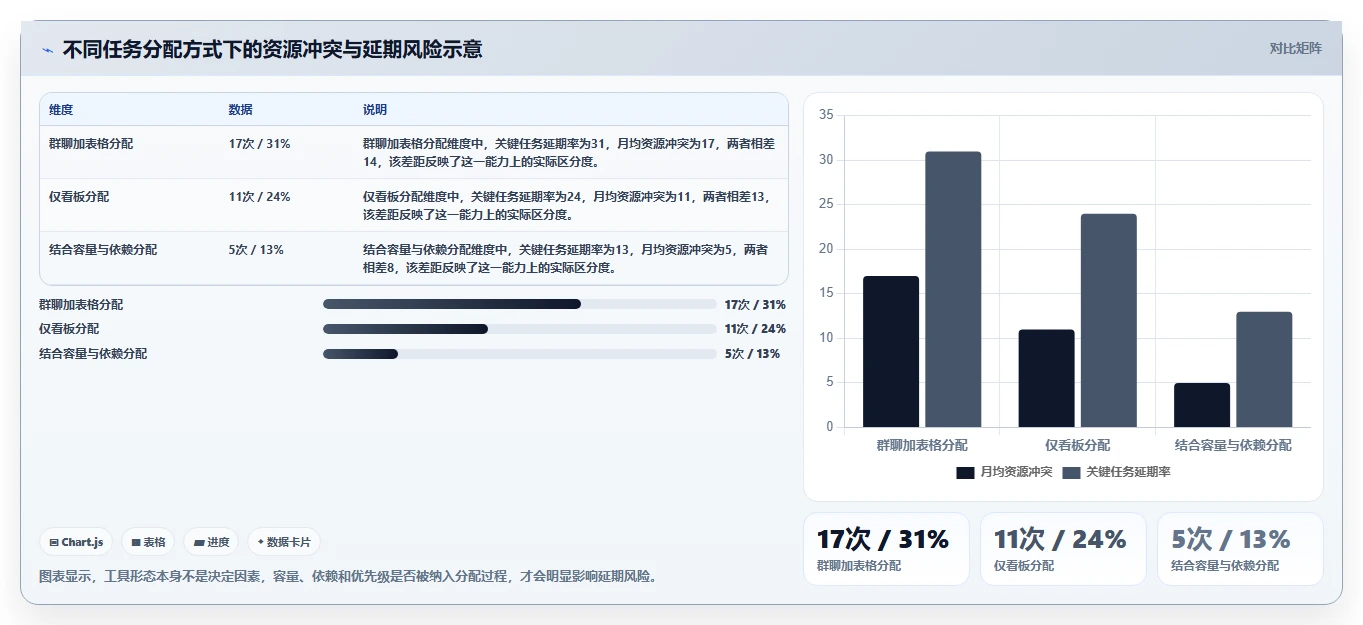Select table cell 仅看板分配
1363x625 pixels.
(x=79, y=197)
